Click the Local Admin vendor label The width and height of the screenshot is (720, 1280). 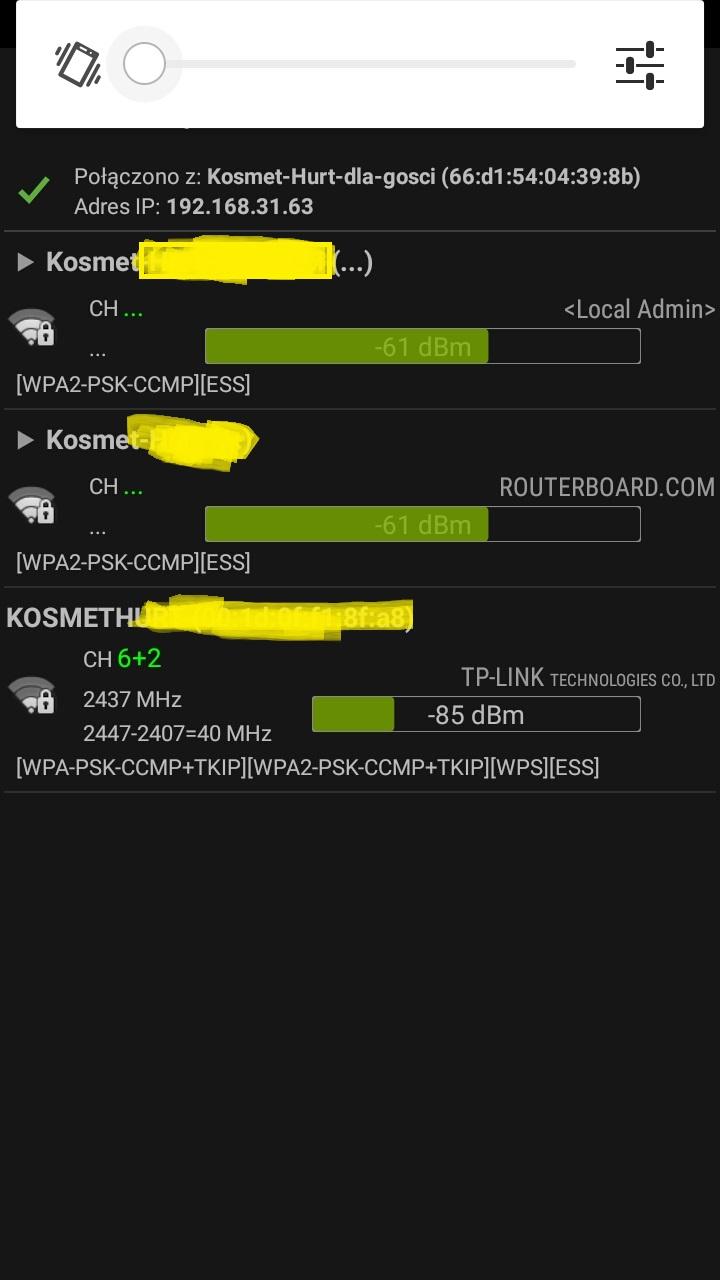tap(640, 310)
